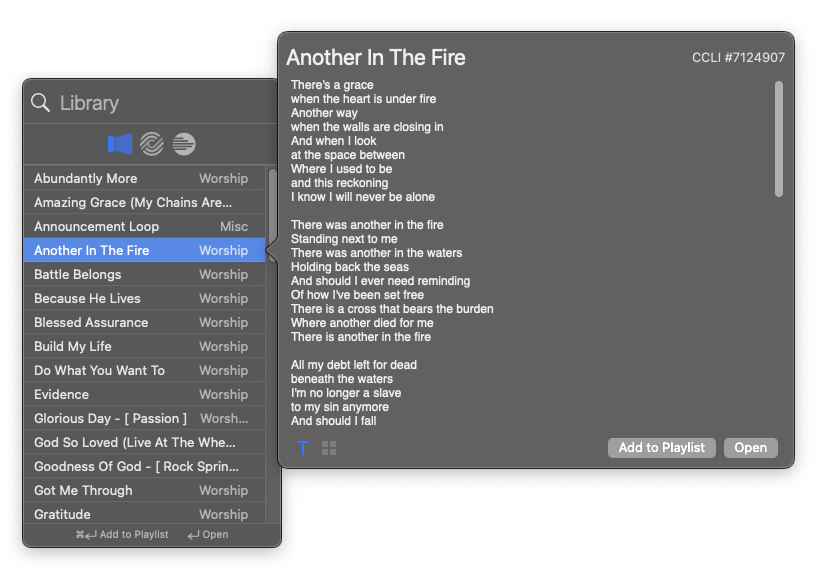Screen dimensions: 830x574
Task: Switch to slide grid view
Action: coord(329,448)
